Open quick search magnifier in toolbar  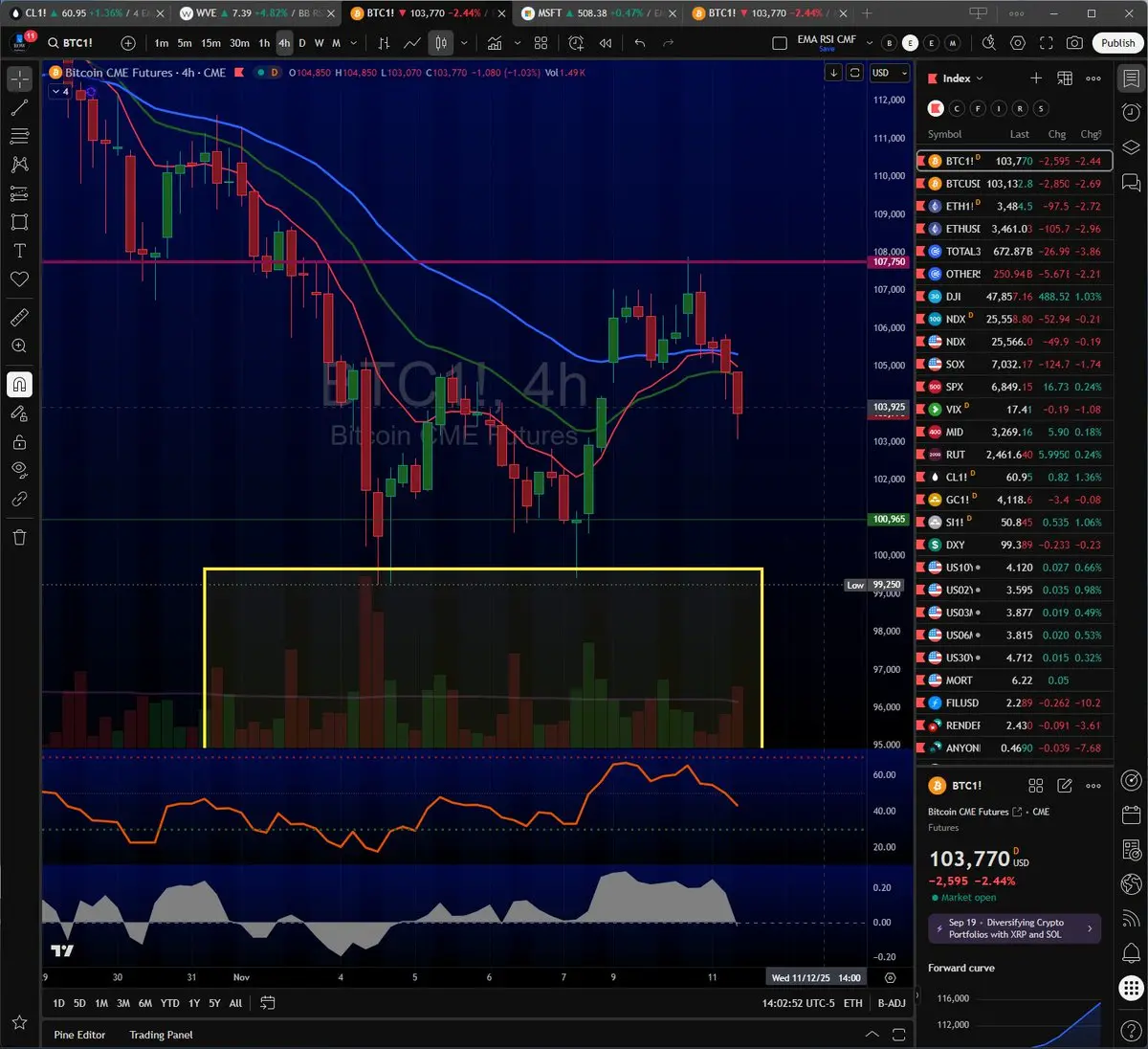[x=989, y=43]
